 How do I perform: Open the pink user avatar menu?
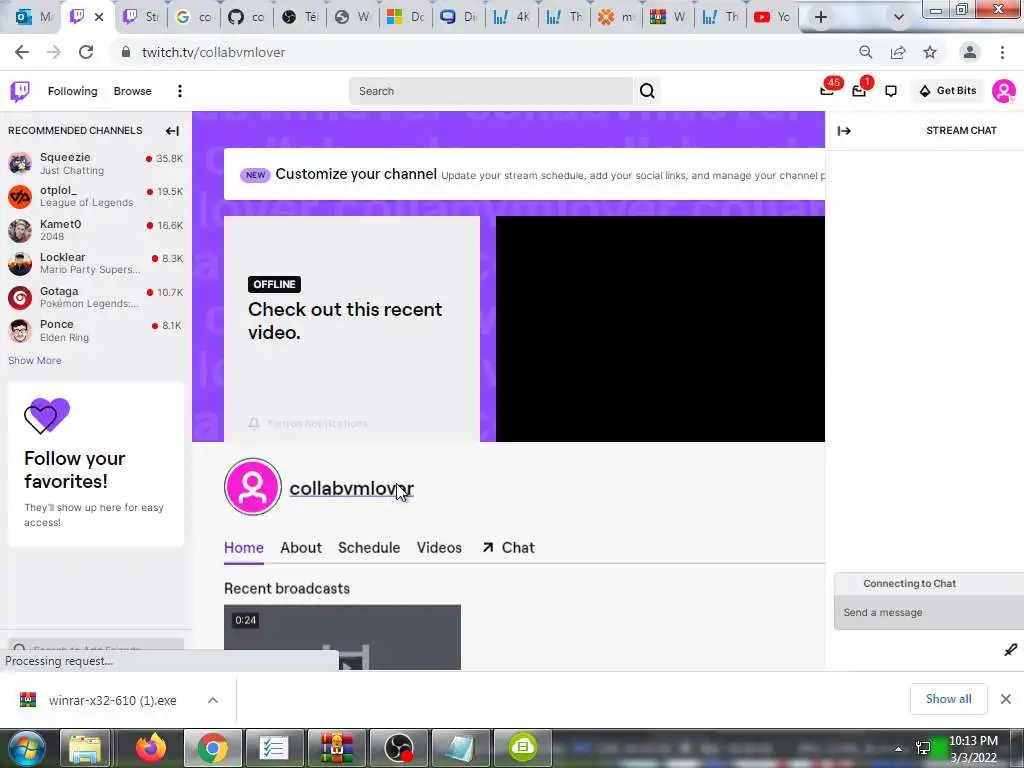pyautogui.click(x=1003, y=91)
